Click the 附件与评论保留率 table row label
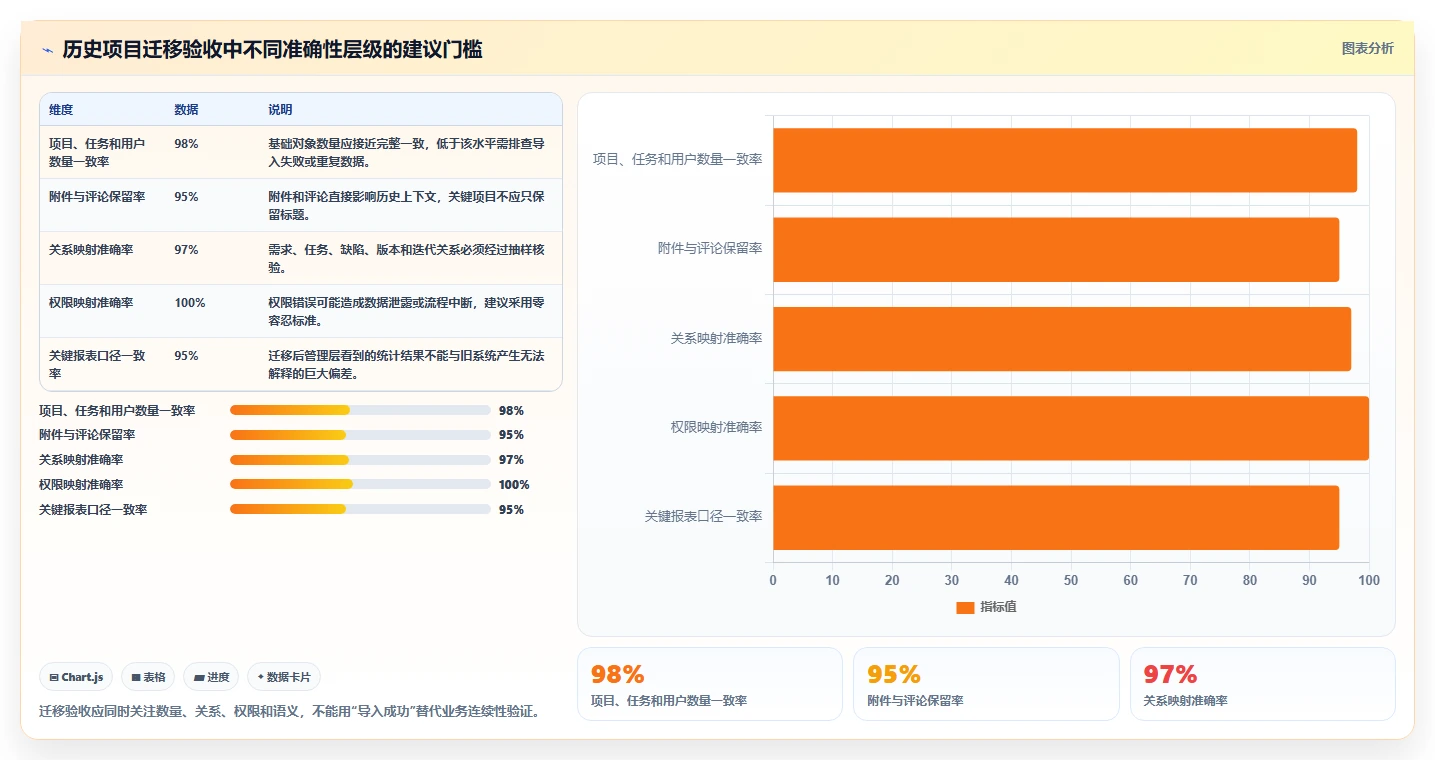This screenshot has height=760, width=1435. 97,197
